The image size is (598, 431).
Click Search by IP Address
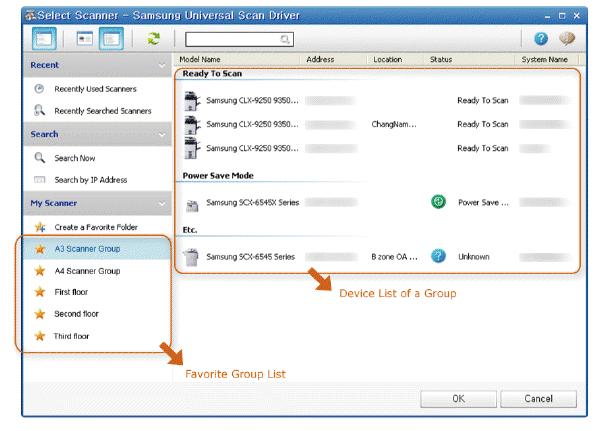point(91,180)
